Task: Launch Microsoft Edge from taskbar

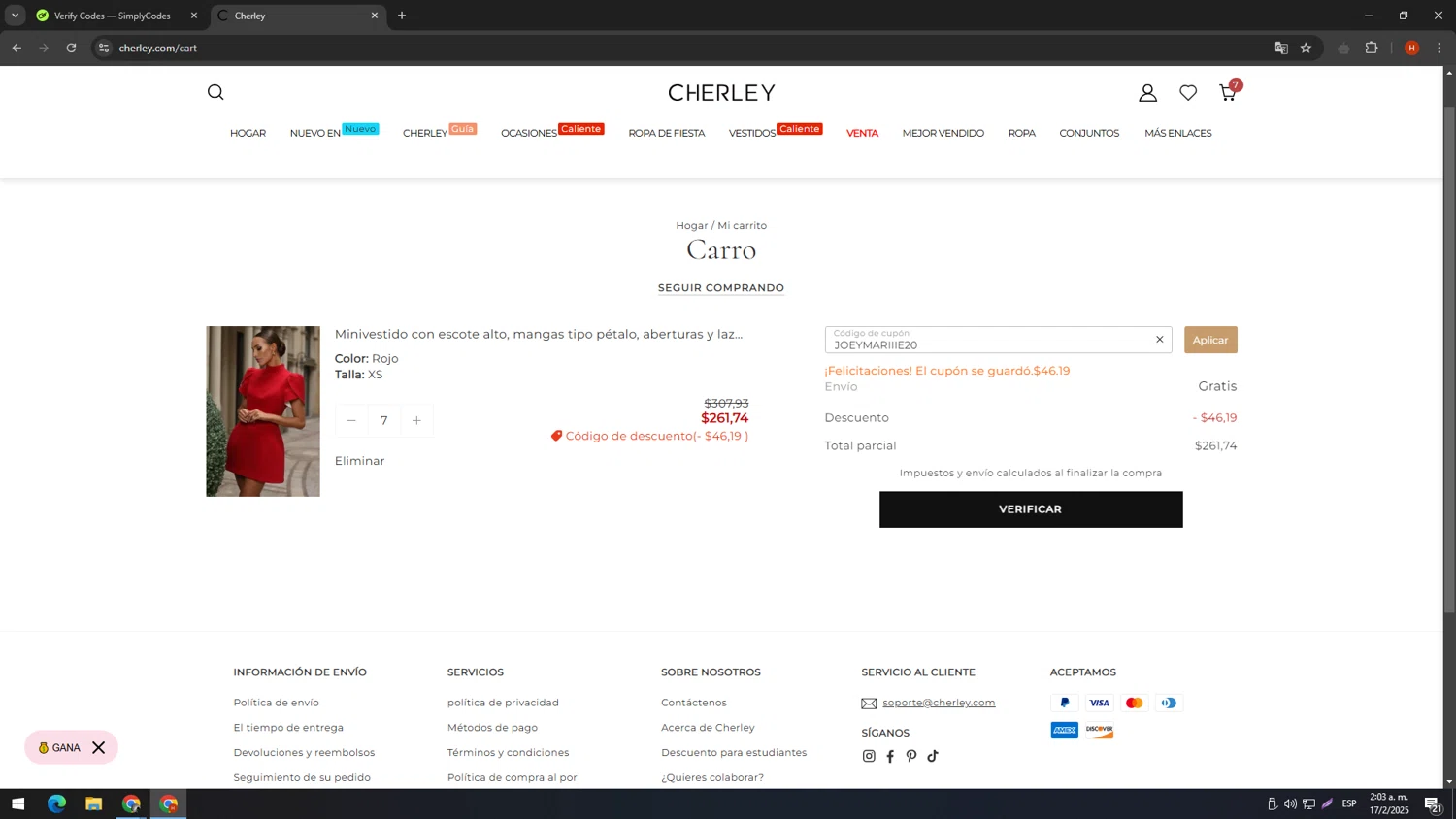Action: 56,803
